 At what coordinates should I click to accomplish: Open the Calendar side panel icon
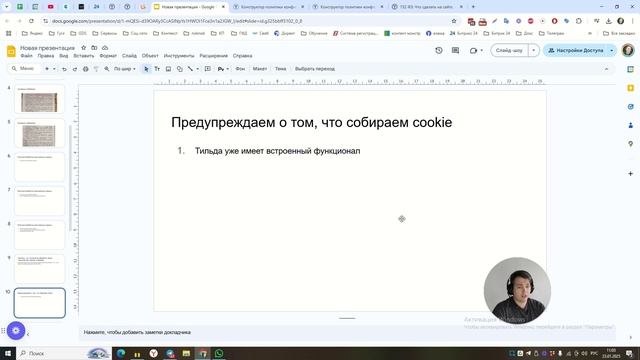(631, 69)
